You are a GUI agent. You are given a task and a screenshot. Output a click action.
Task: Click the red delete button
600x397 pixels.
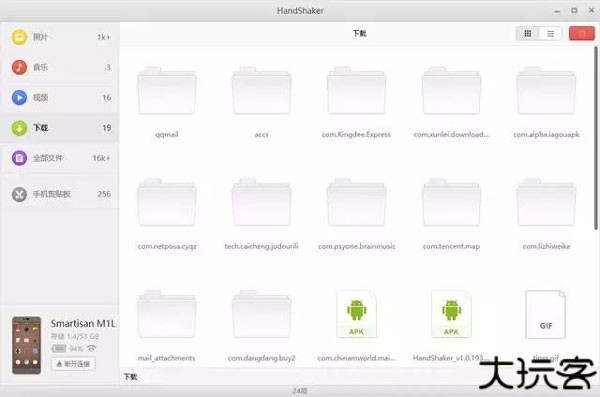[582, 34]
